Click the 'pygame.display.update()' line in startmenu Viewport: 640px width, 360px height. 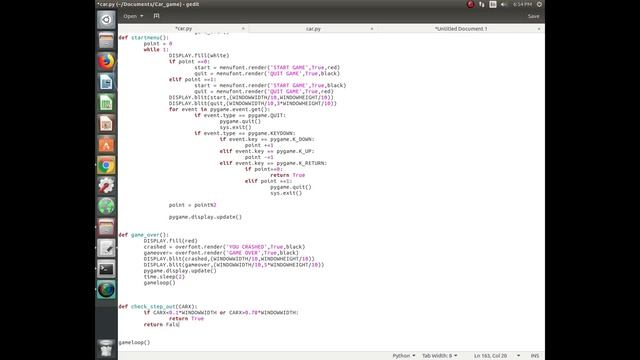click(x=205, y=217)
